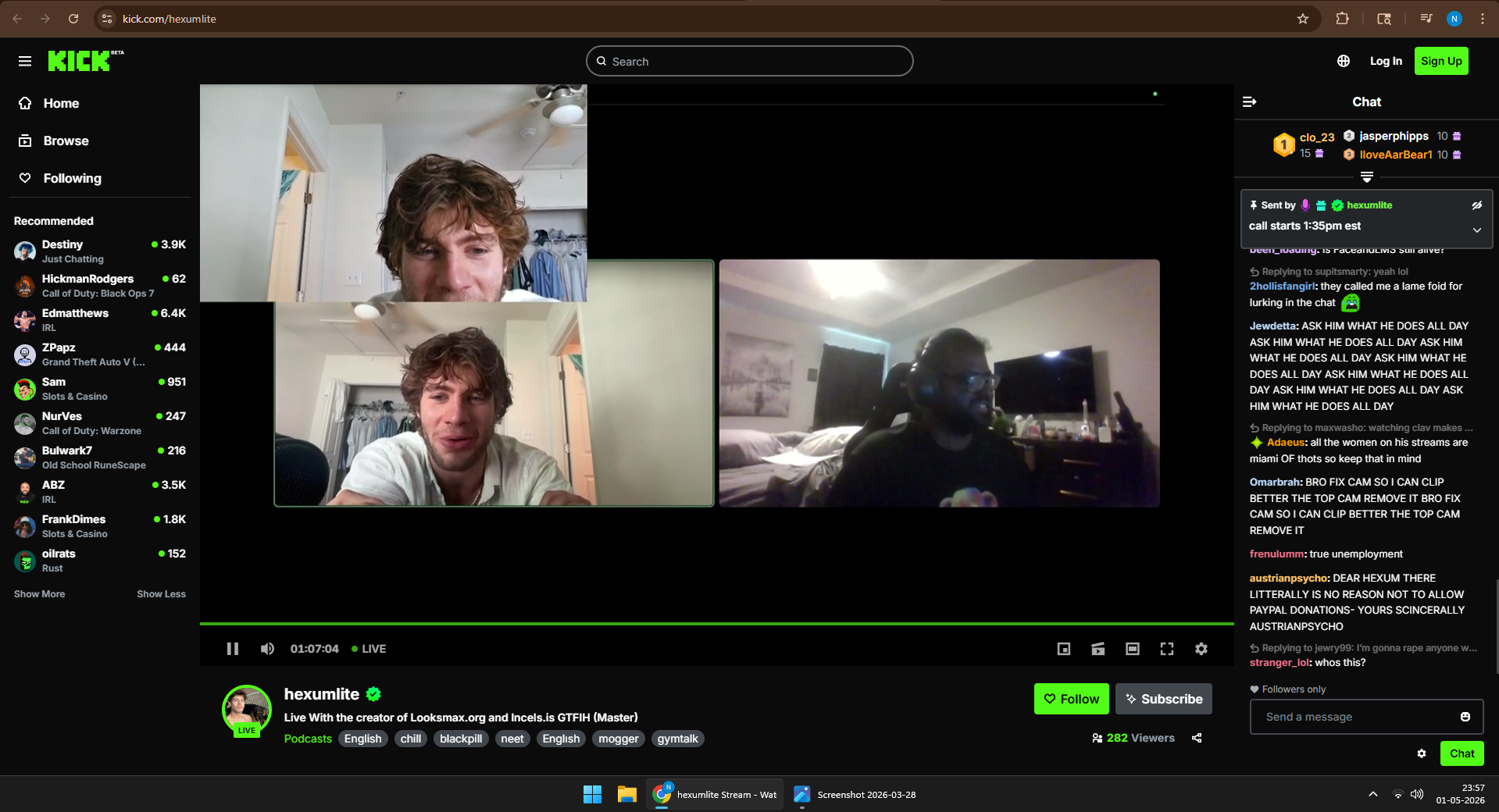Open Screenshot app in taskbar
1499x812 pixels.
pos(855,794)
